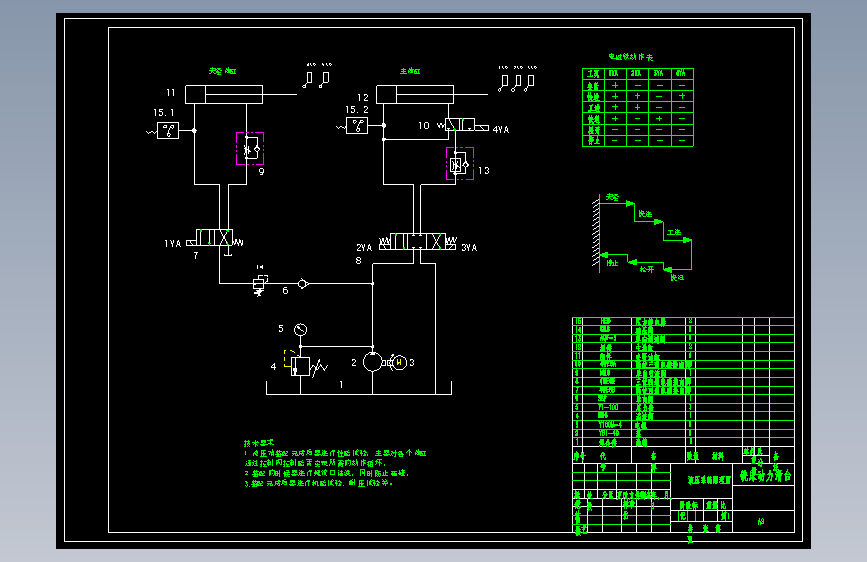Select the hydraulic pump symbol labeled 2
Image resolution: width=867 pixels, height=562 pixels.
click(373, 362)
